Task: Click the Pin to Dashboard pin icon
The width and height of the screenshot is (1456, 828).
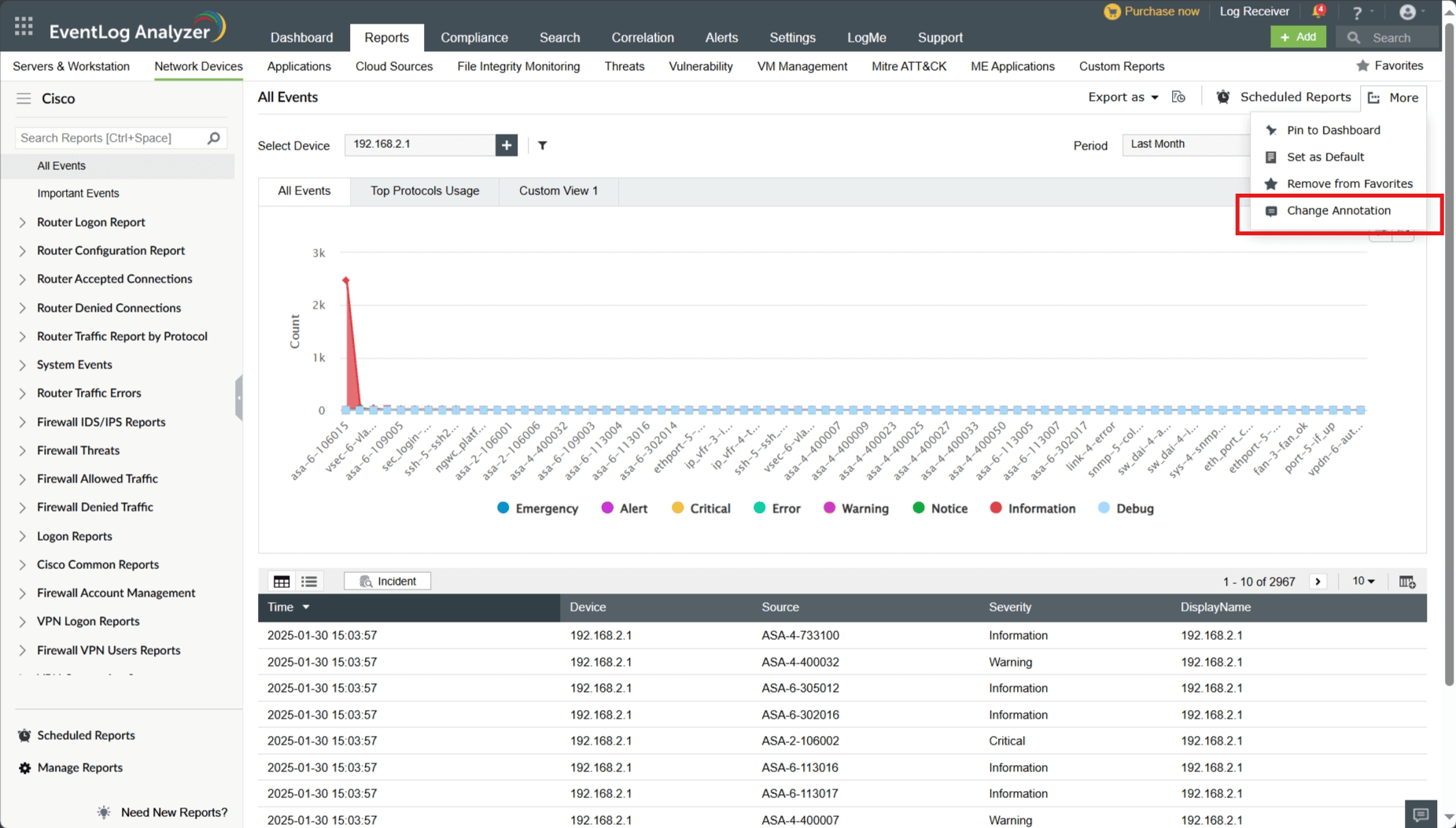Action: point(1271,130)
